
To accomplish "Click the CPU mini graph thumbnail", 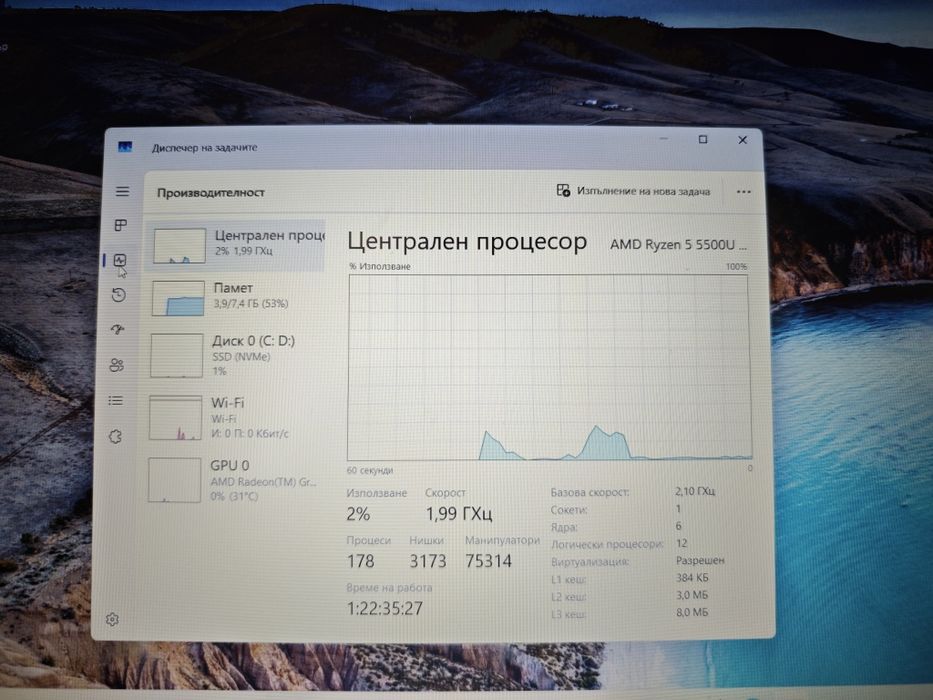I will tap(180, 245).
